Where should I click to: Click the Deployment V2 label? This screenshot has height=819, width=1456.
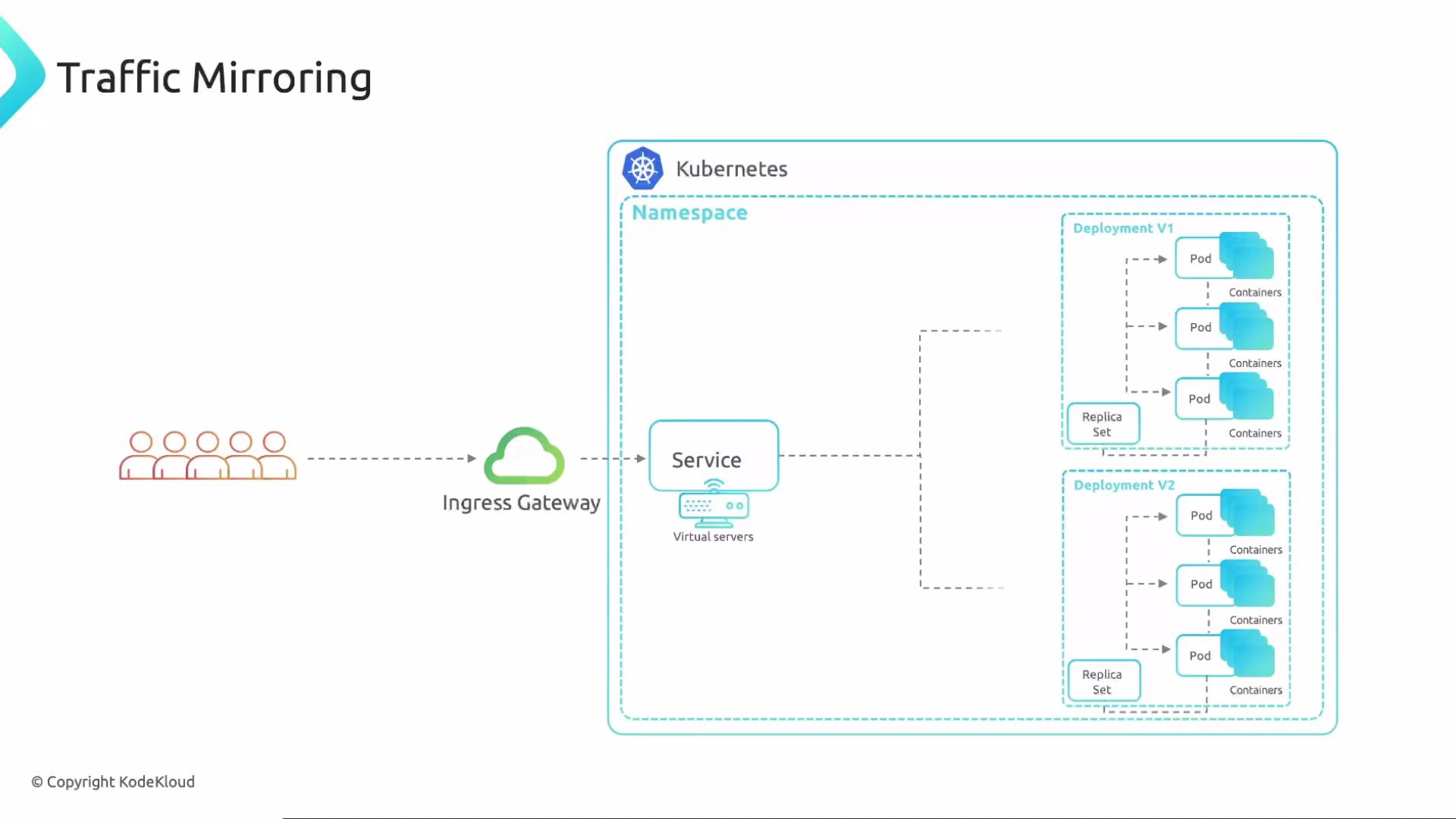click(1124, 485)
